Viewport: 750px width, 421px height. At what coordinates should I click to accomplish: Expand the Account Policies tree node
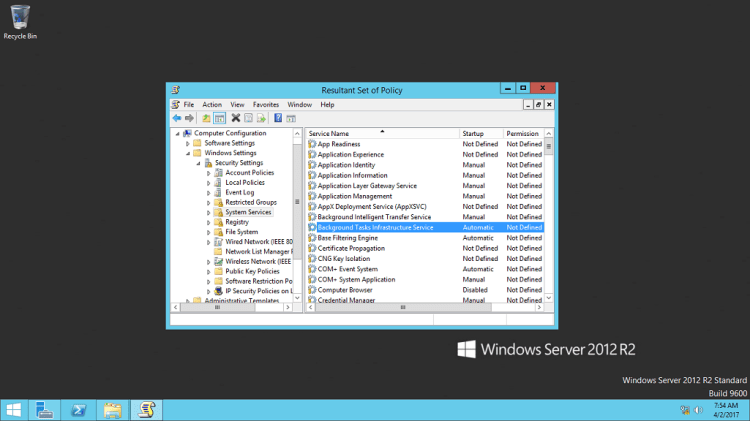(209, 173)
